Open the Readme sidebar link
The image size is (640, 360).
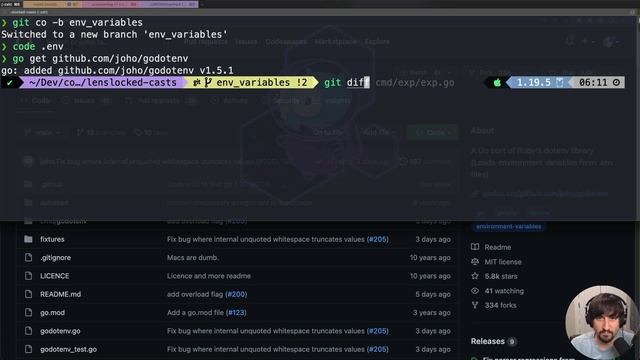tap(498, 247)
